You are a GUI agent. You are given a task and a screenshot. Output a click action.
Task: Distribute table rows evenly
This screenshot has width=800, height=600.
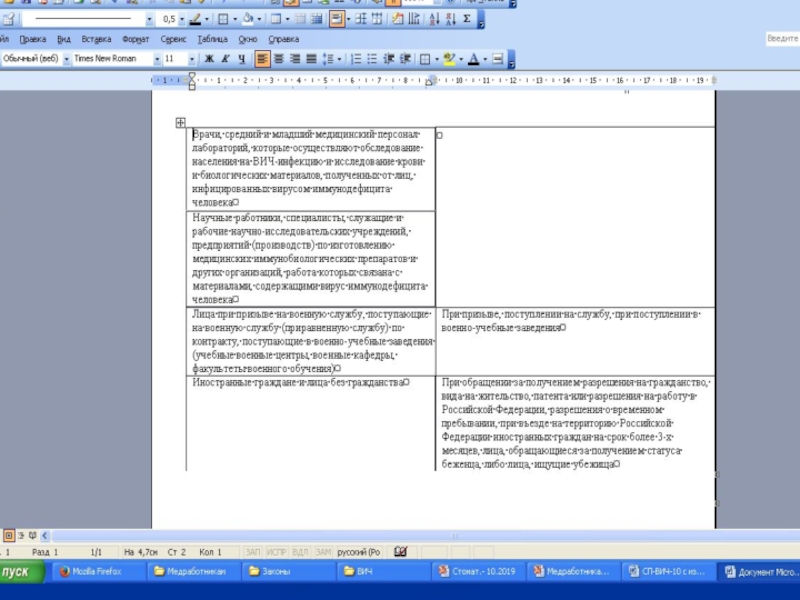361,19
